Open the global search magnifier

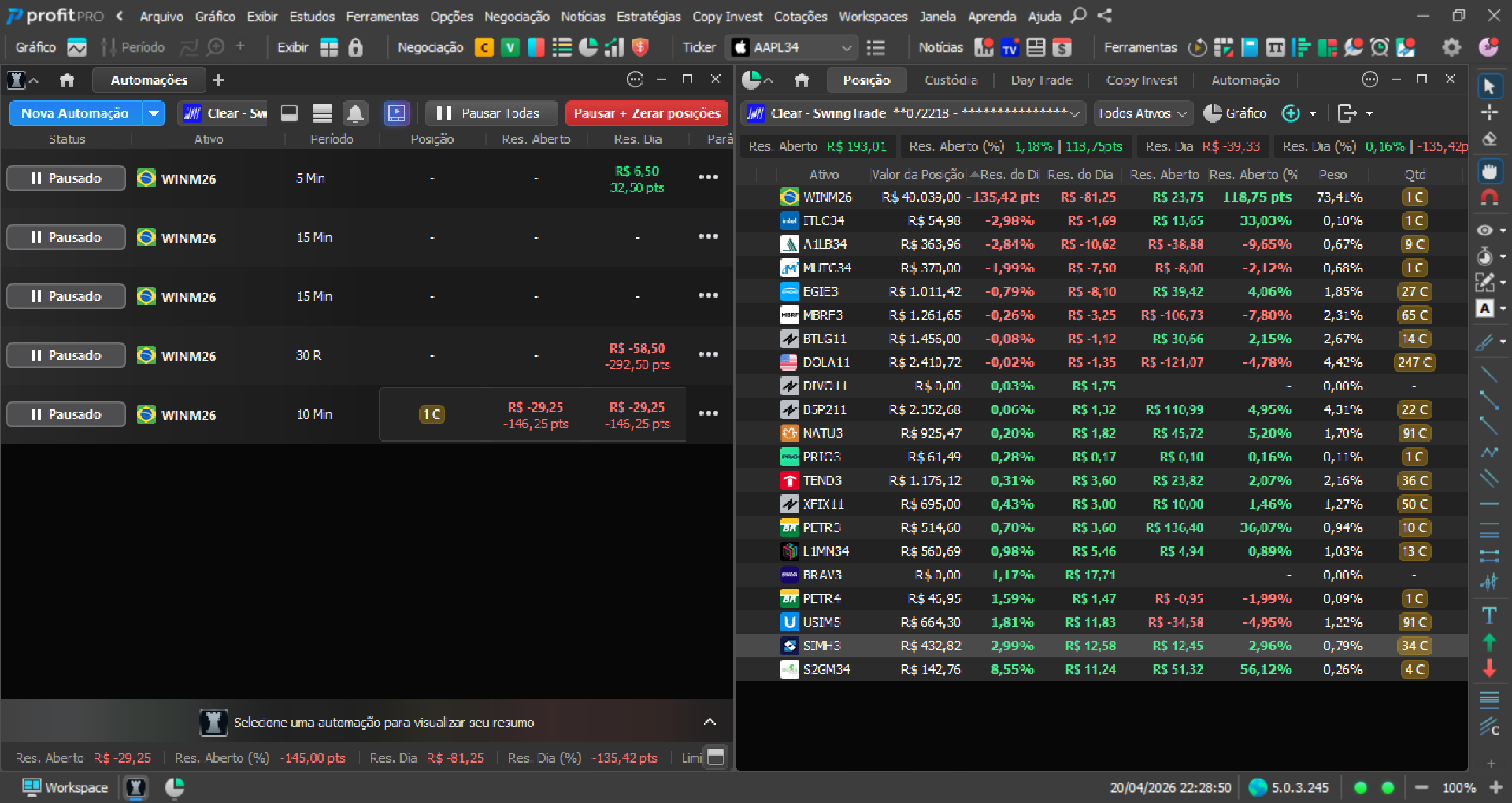1079,16
